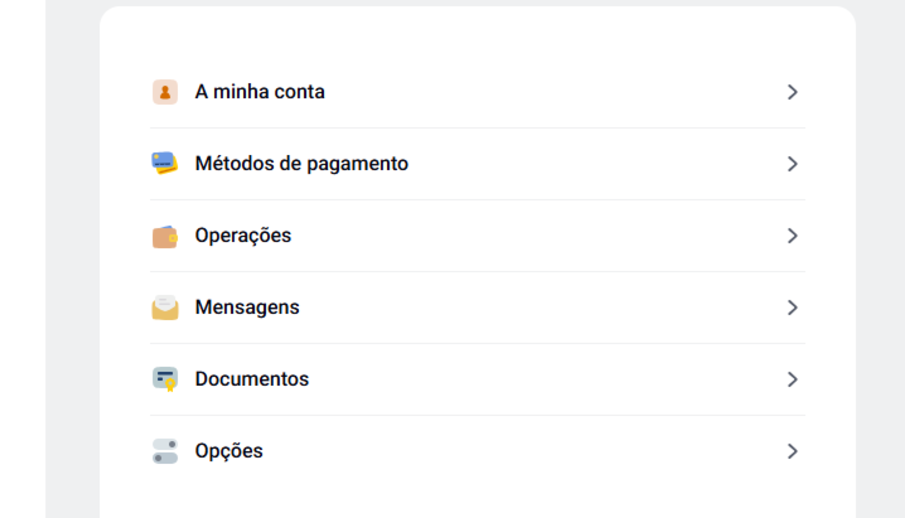Click the wallet icon for Operações
This screenshot has width=920, height=518.
165,236
